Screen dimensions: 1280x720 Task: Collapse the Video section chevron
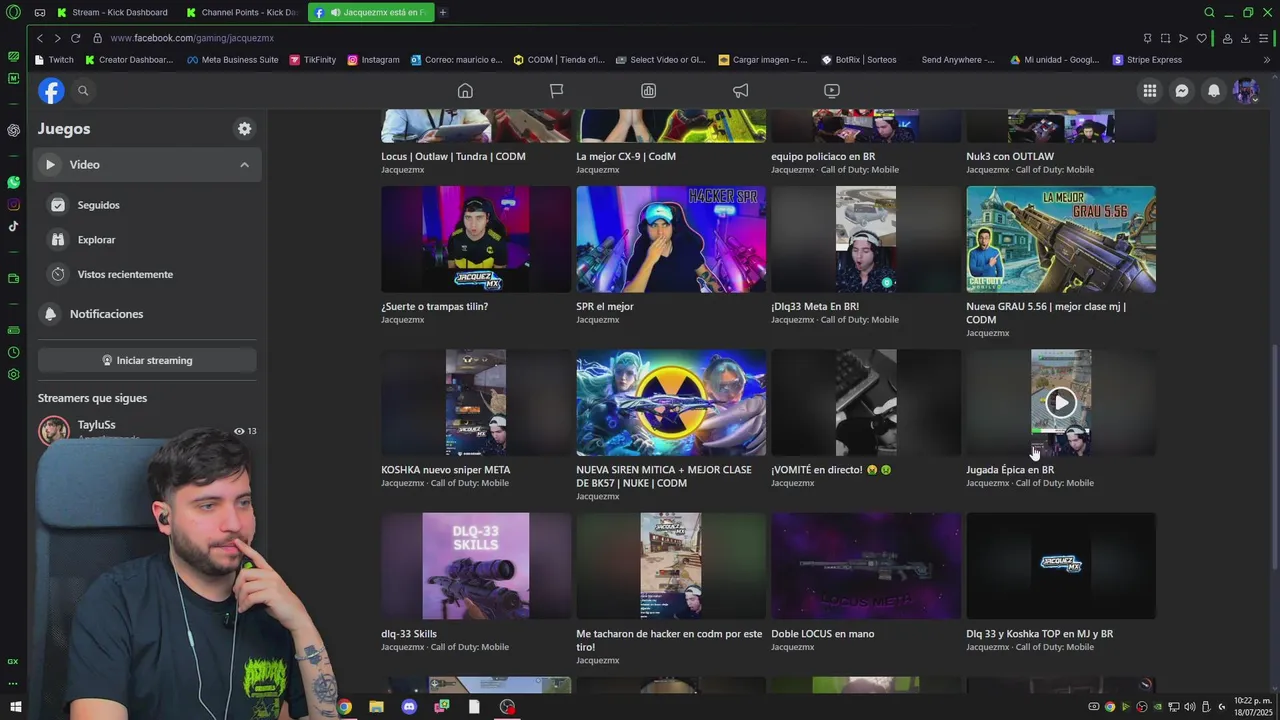pos(244,165)
